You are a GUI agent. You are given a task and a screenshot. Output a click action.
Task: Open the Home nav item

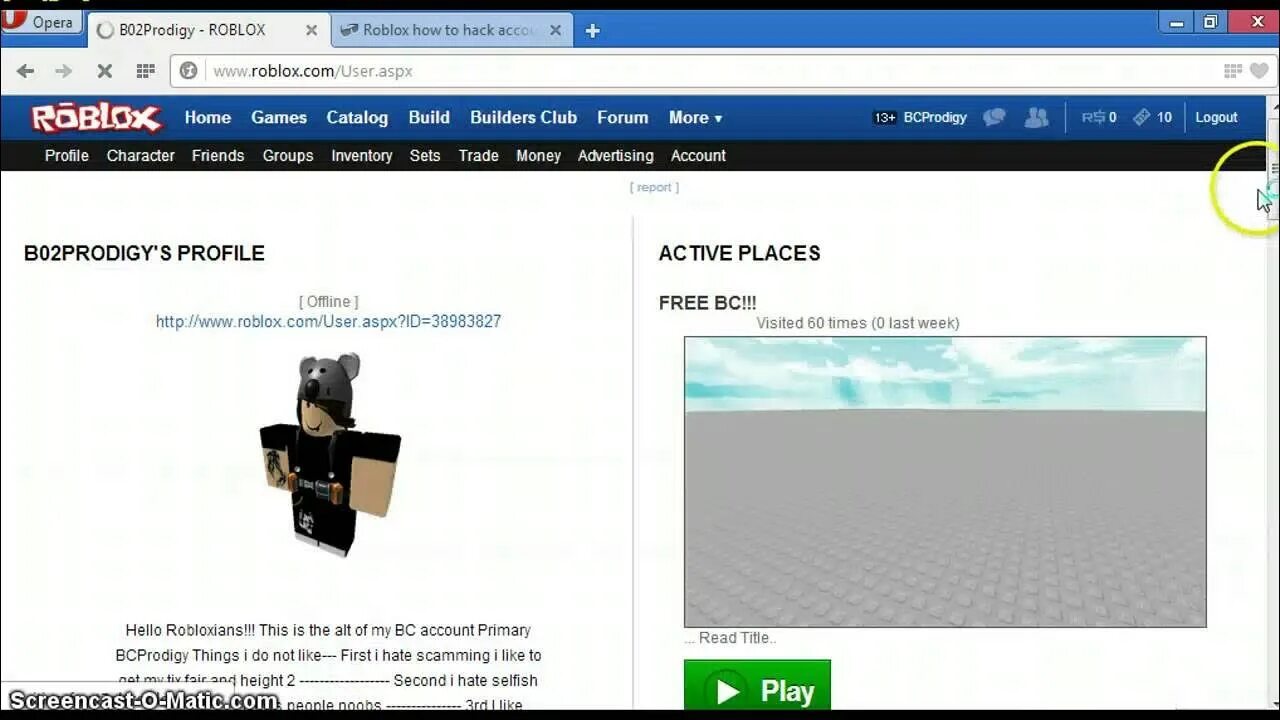coord(208,117)
